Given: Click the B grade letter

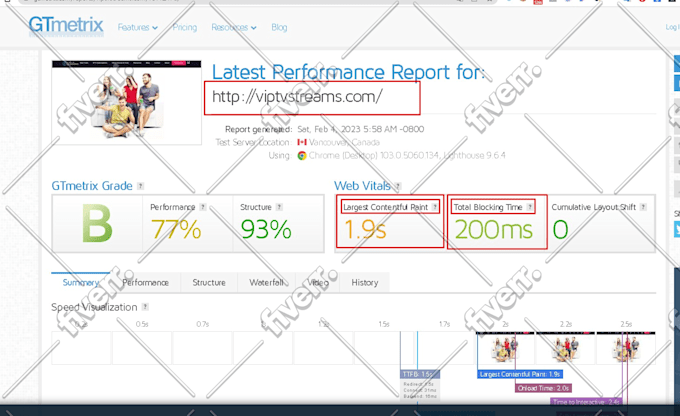Looking at the screenshot, I should pyautogui.click(x=97, y=224).
